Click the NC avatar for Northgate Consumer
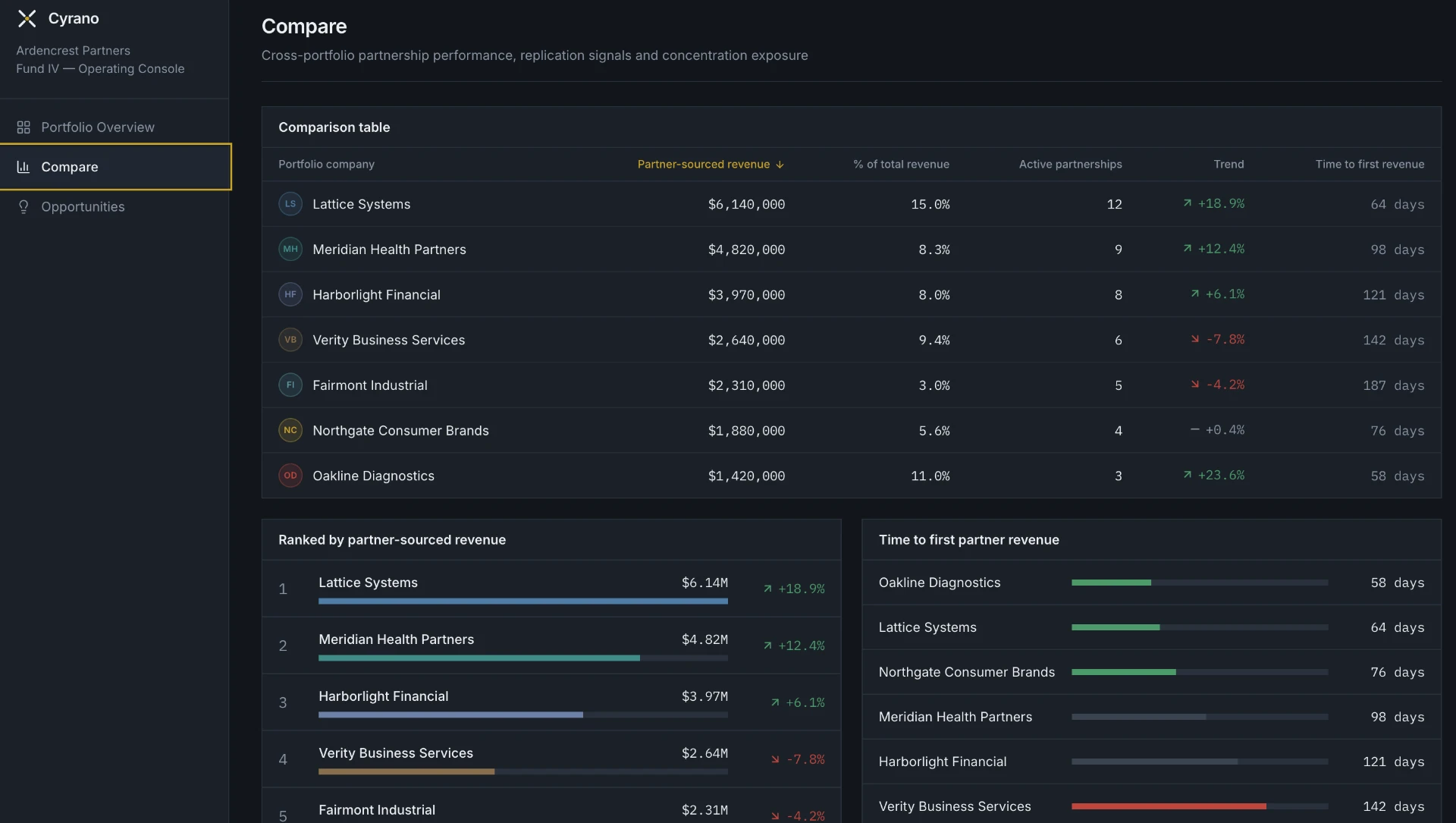The width and height of the screenshot is (1456, 823). click(290, 431)
